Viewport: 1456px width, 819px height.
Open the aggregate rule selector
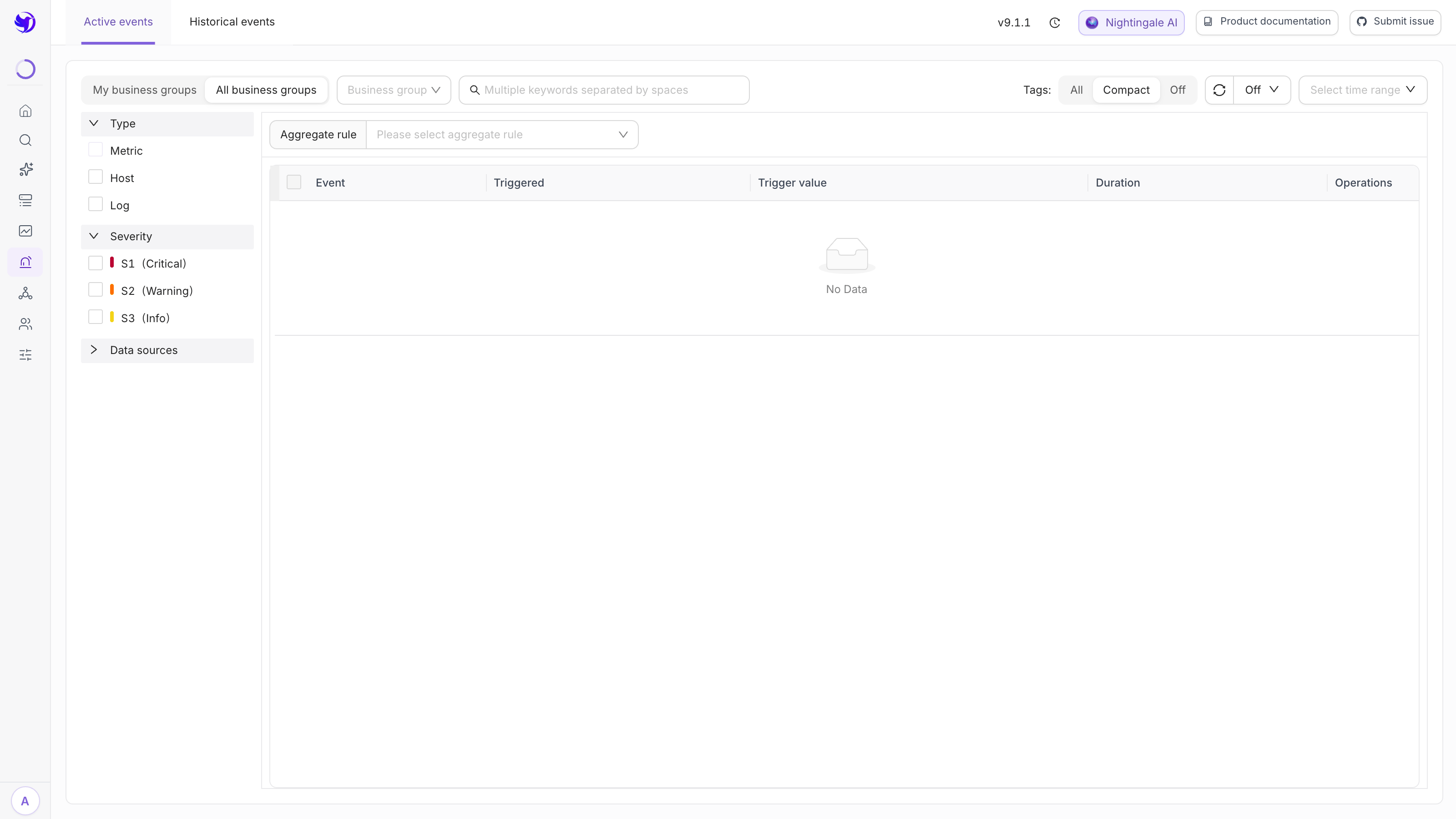[x=502, y=135]
